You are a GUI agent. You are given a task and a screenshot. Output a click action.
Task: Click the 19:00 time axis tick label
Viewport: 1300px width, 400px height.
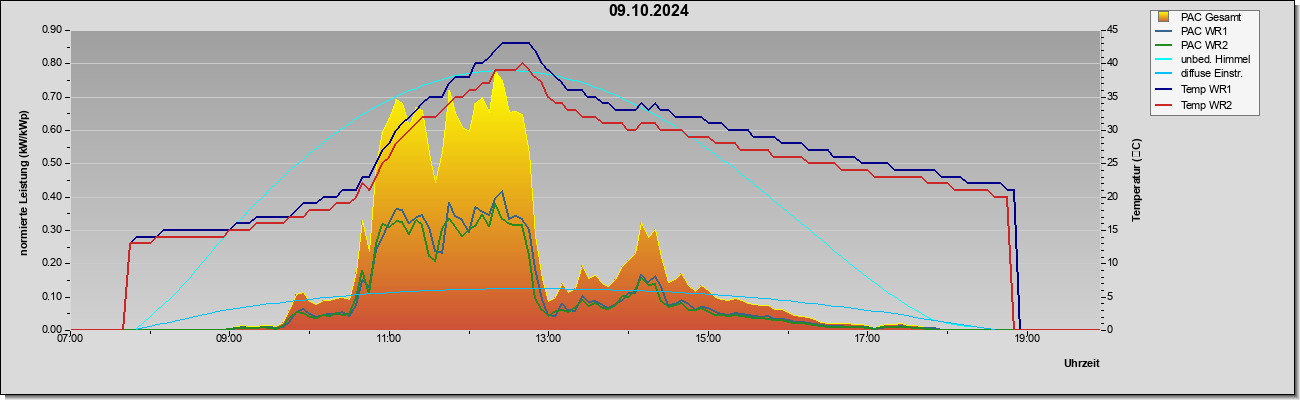point(1027,339)
